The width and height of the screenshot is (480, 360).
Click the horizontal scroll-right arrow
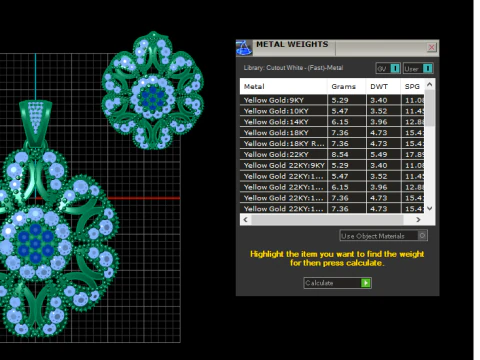pos(418,220)
